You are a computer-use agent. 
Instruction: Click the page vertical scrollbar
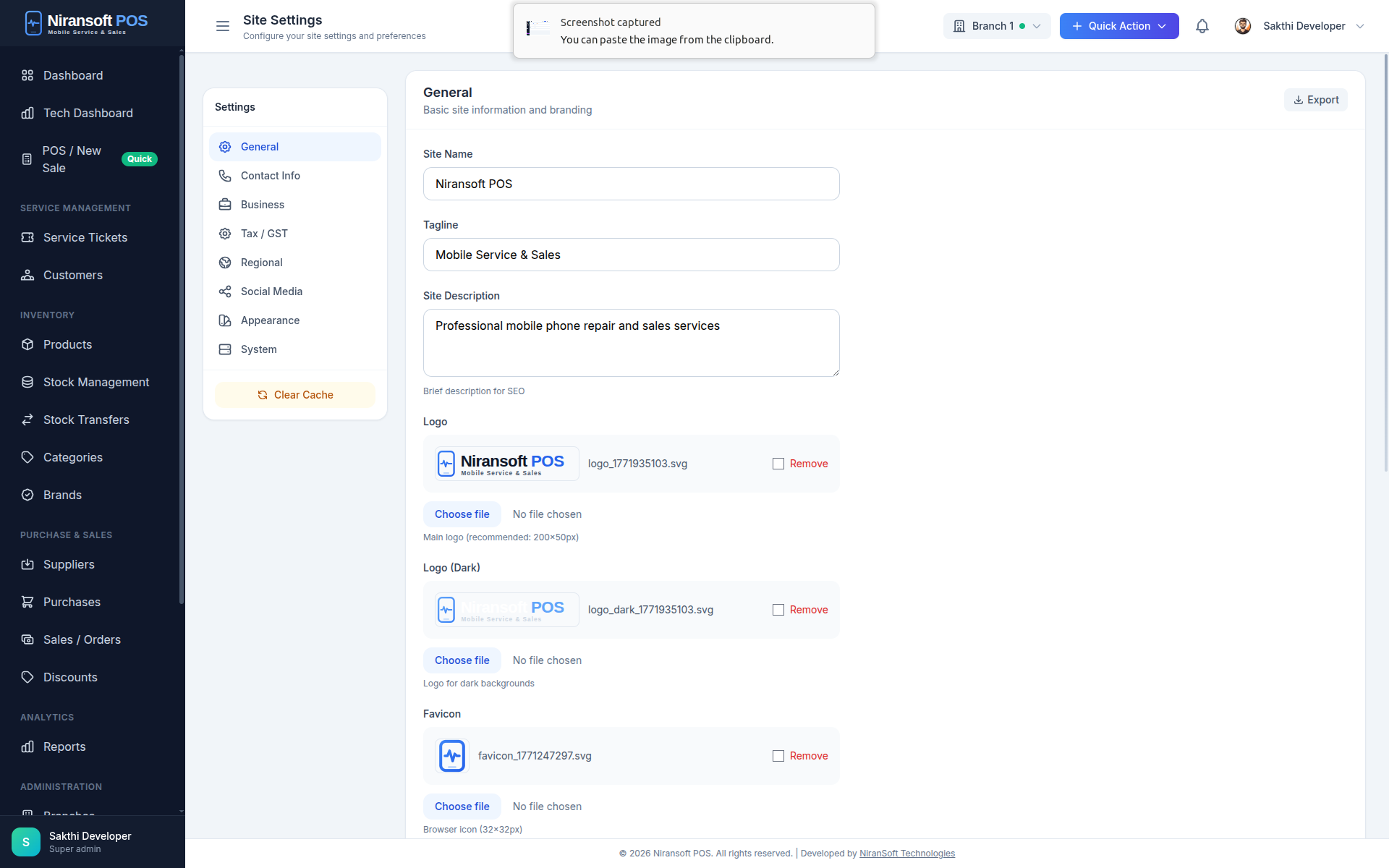click(1385, 260)
